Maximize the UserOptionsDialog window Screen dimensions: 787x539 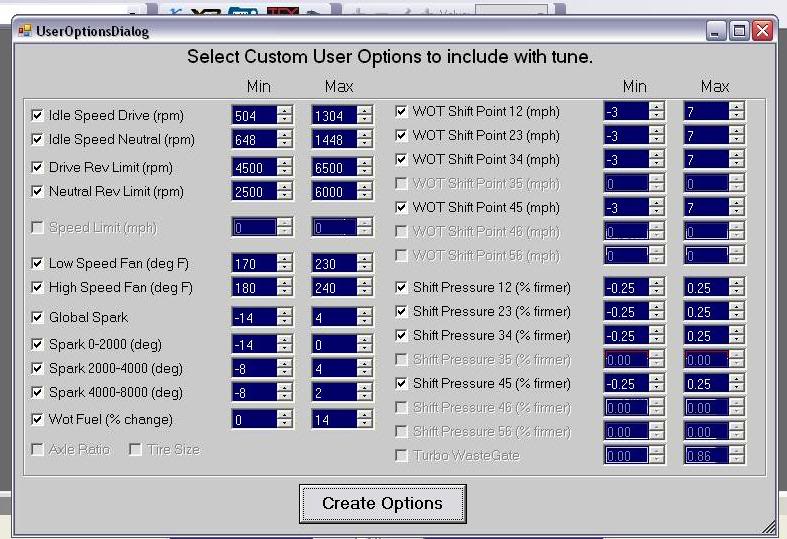pyautogui.click(x=739, y=31)
